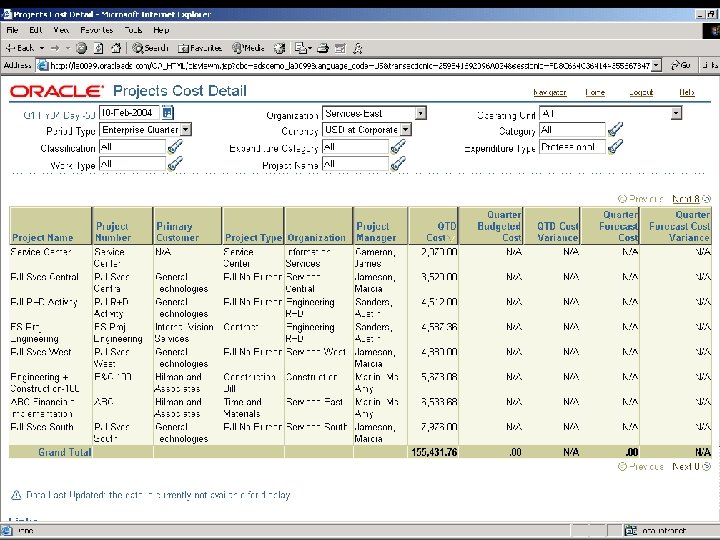Click the Work Type input field
This screenshot has height=540, width=720.
pos(132,164)
